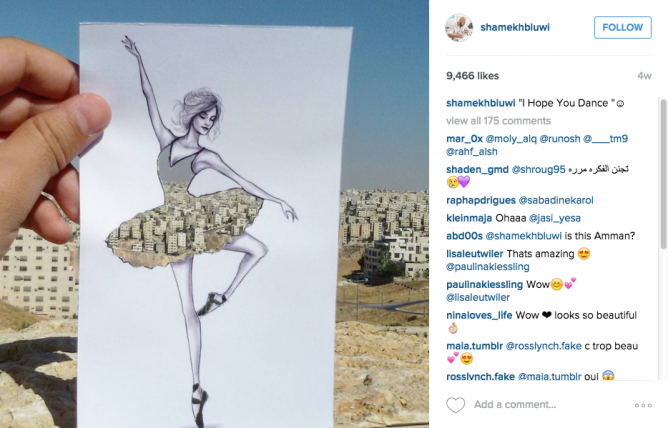Open the @rosslynch.fake mention

[543, 346]
